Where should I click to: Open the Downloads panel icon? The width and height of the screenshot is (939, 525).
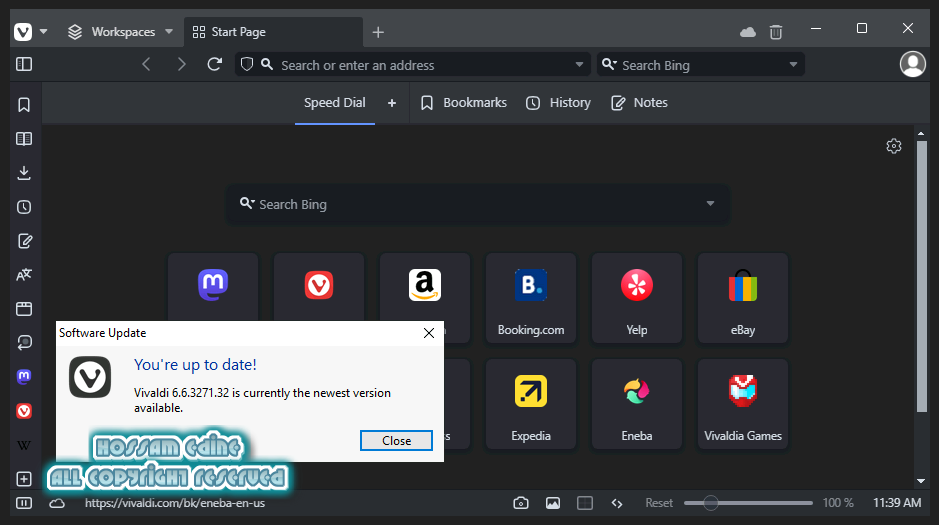coord(24,173)
